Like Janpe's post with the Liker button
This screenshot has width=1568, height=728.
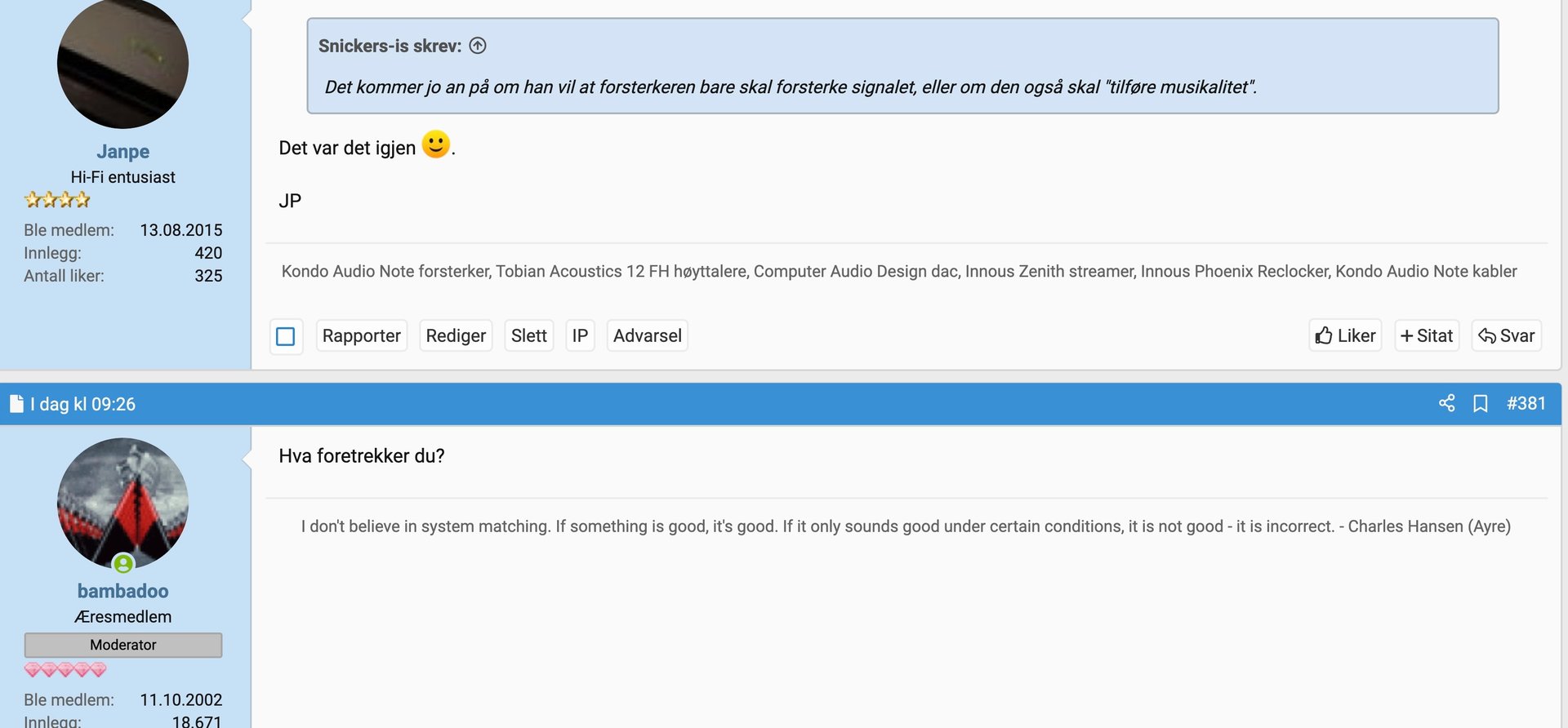(1345, 335)
